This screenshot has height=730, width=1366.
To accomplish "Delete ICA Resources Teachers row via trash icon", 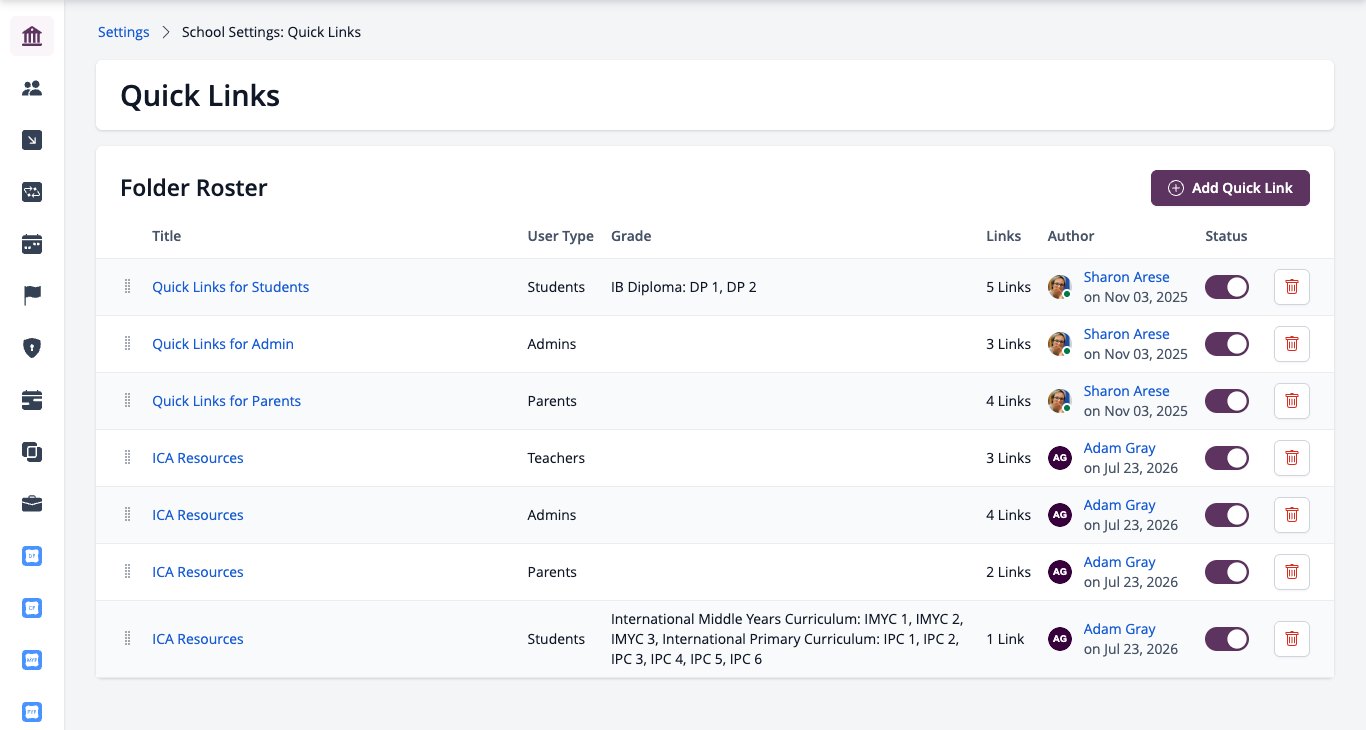I will tap(1292, 458).
